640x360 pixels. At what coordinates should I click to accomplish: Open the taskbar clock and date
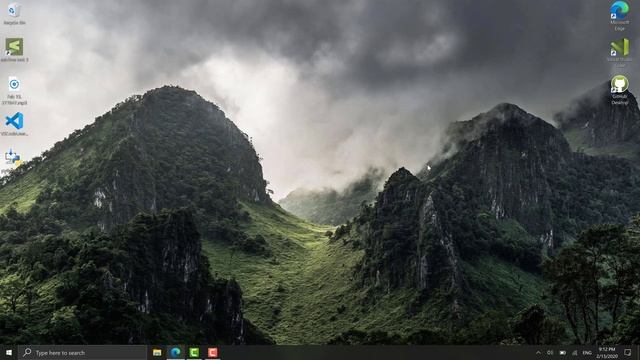click(607, 352)
